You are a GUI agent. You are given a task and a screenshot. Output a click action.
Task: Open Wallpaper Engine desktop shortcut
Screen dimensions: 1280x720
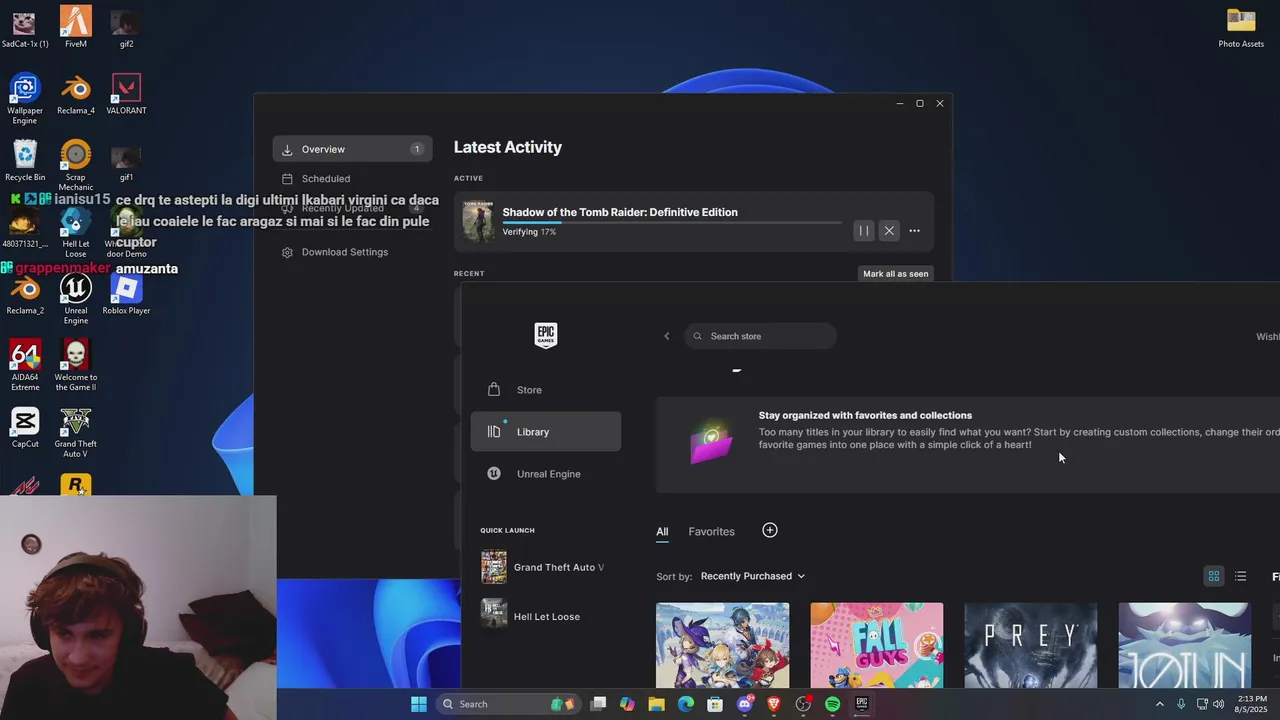[25, 98]
